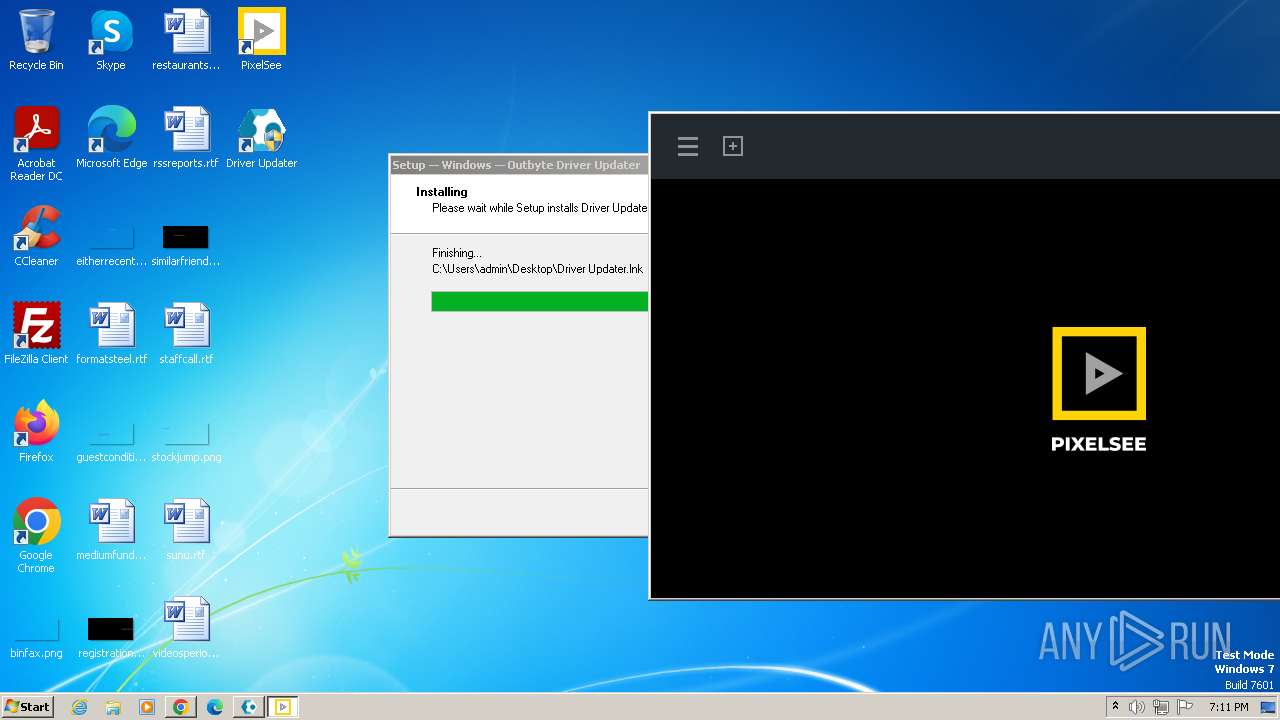Click the 7:11 PM taskbar clock
This screenshot has height=720, width=1280.
point(1229,707)
